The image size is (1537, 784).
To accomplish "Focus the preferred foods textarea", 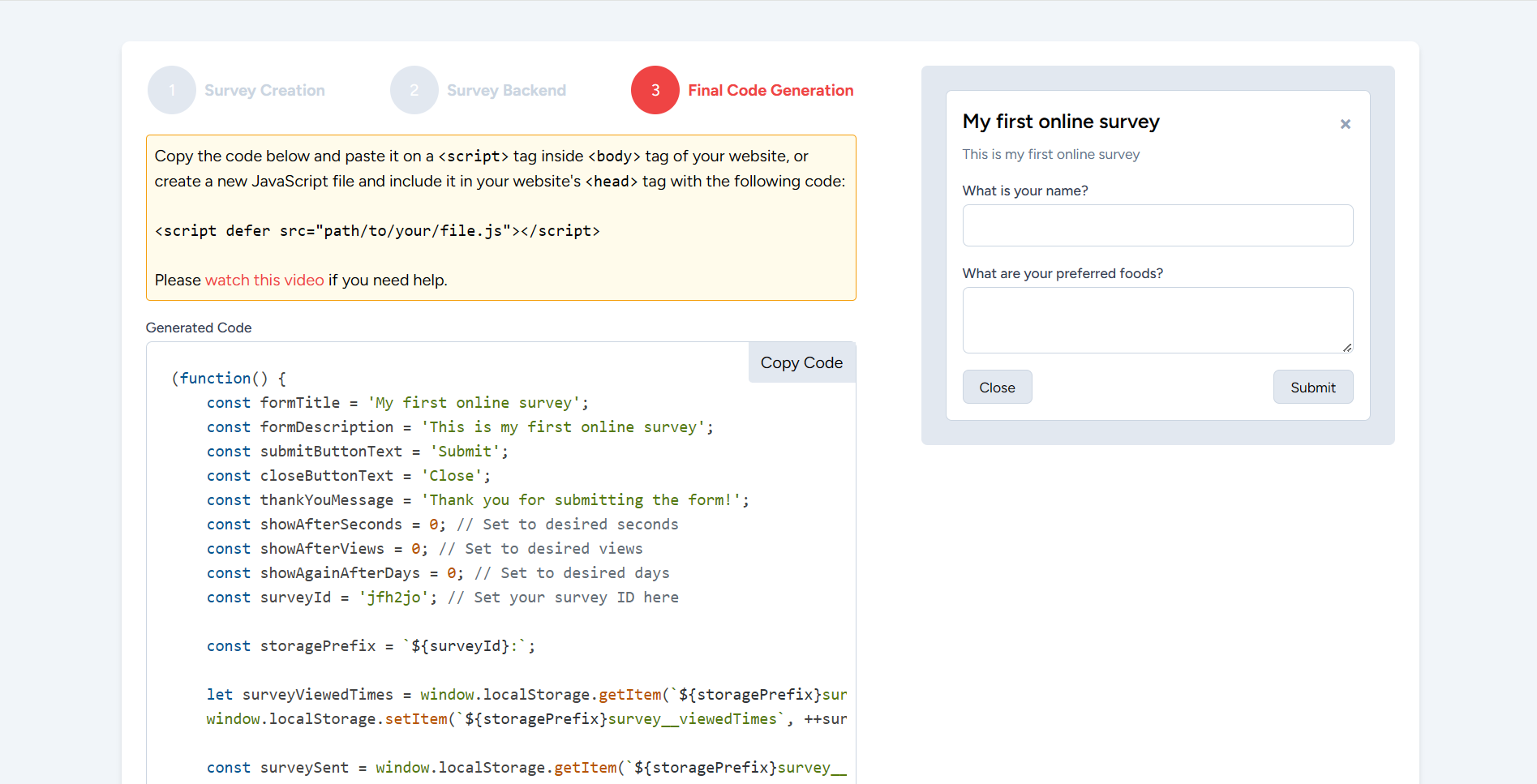I will tap(1157, 320).
